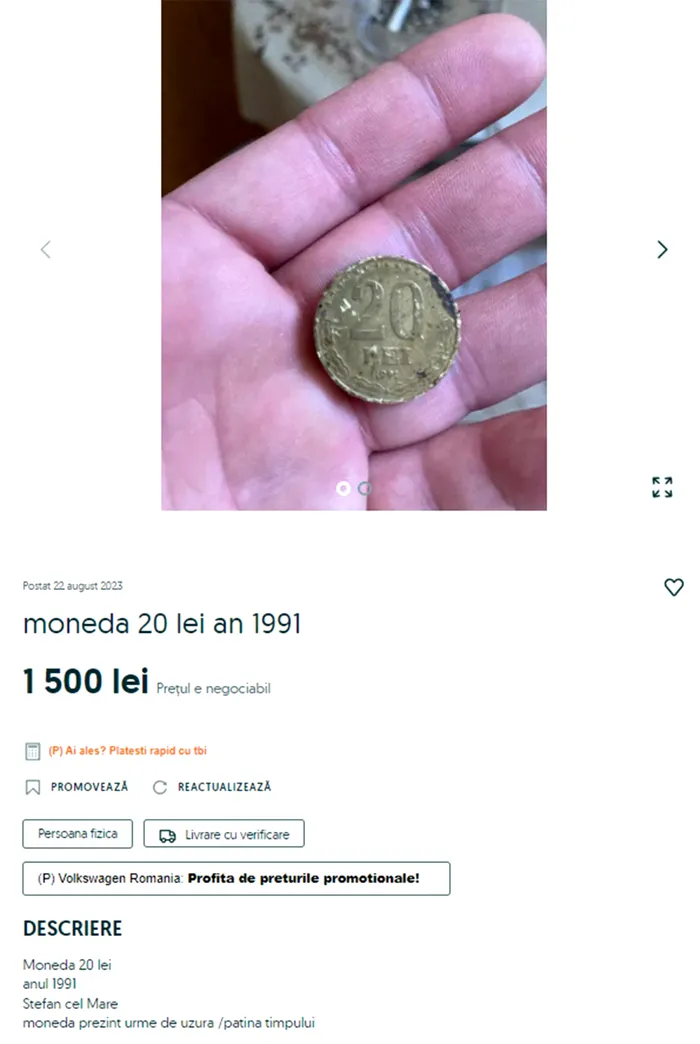
Task: Click the Persoana fizica tag
Action: click(x=77, y=834)
